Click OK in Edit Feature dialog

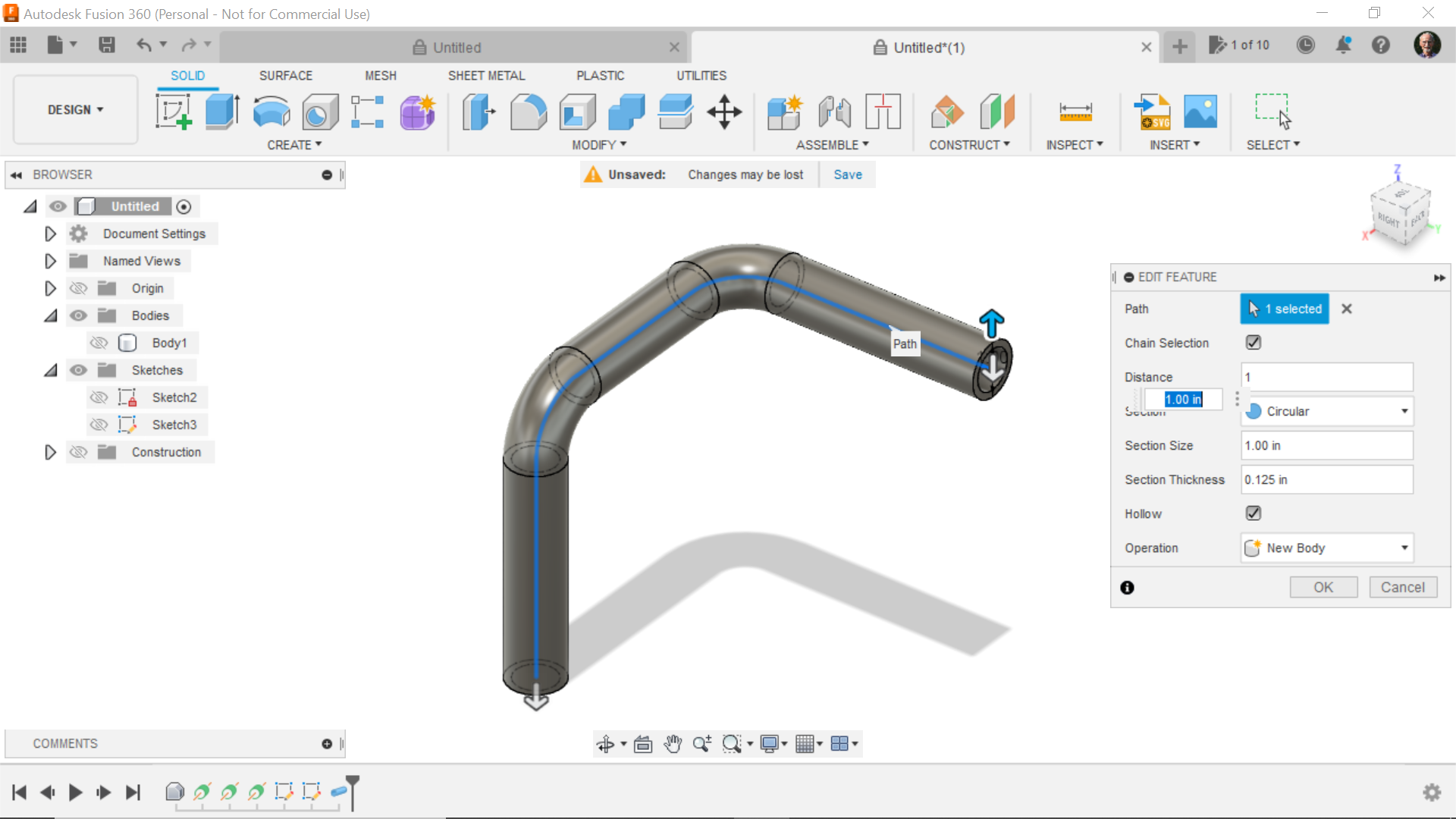(1323, 587)
